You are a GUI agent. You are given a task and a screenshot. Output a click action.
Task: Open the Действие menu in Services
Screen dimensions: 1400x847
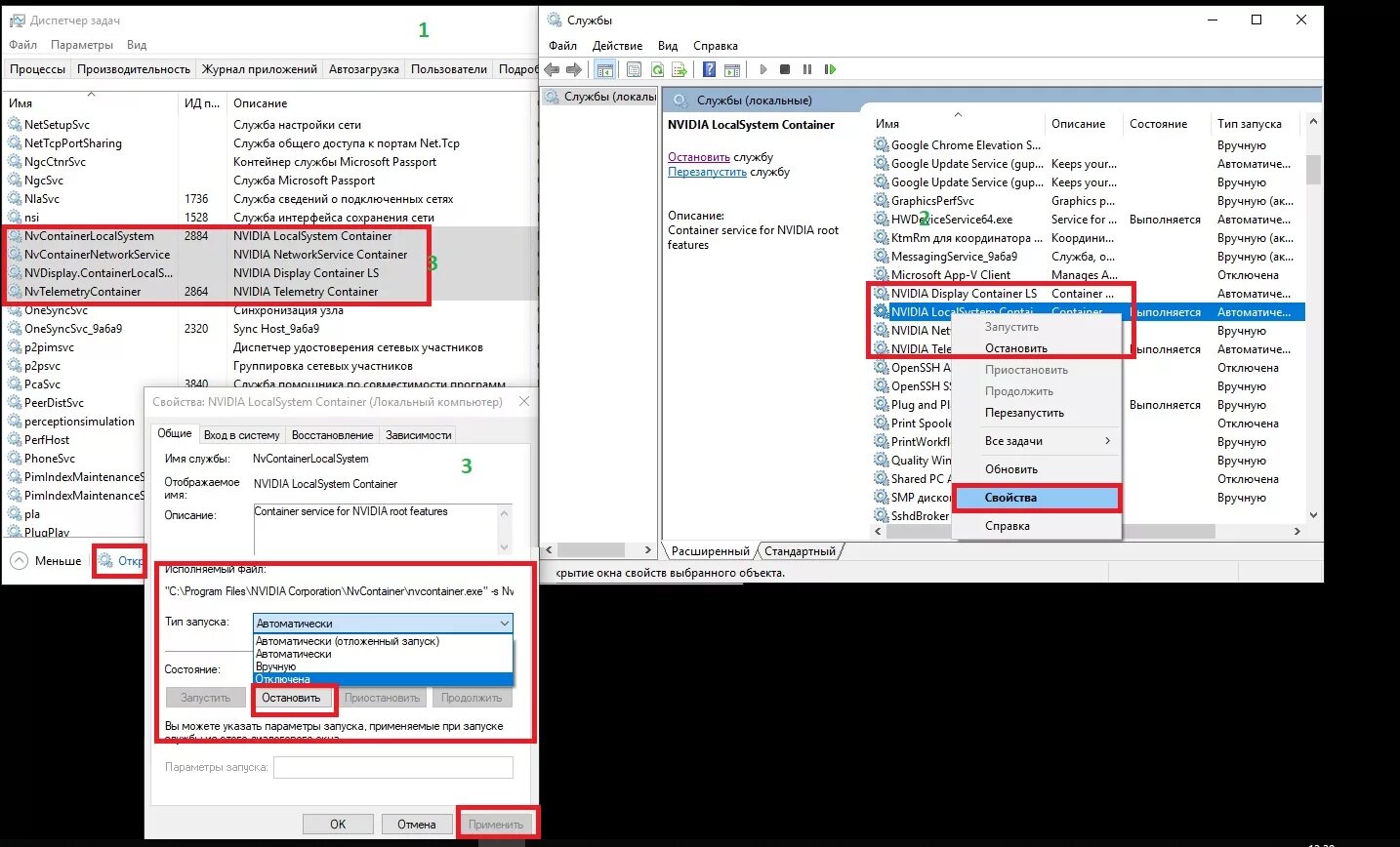point(617,46)
